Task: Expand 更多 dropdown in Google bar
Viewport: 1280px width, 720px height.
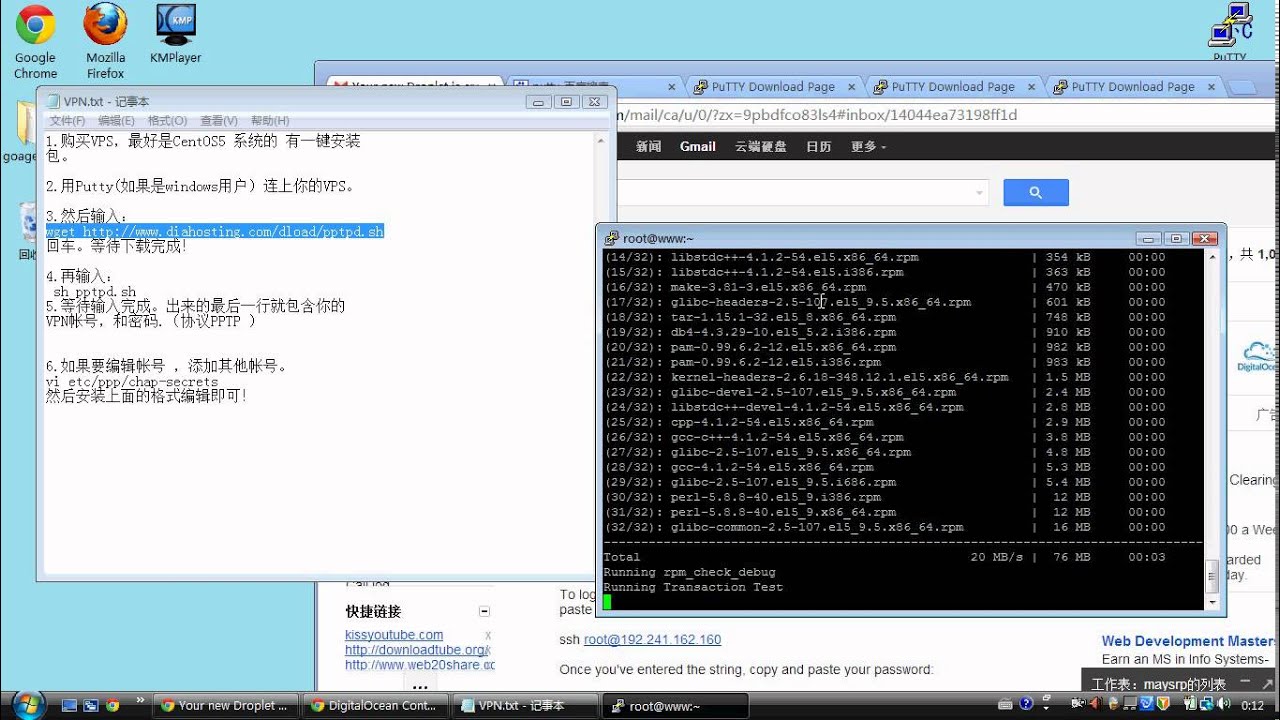Action: pos(868,146)
